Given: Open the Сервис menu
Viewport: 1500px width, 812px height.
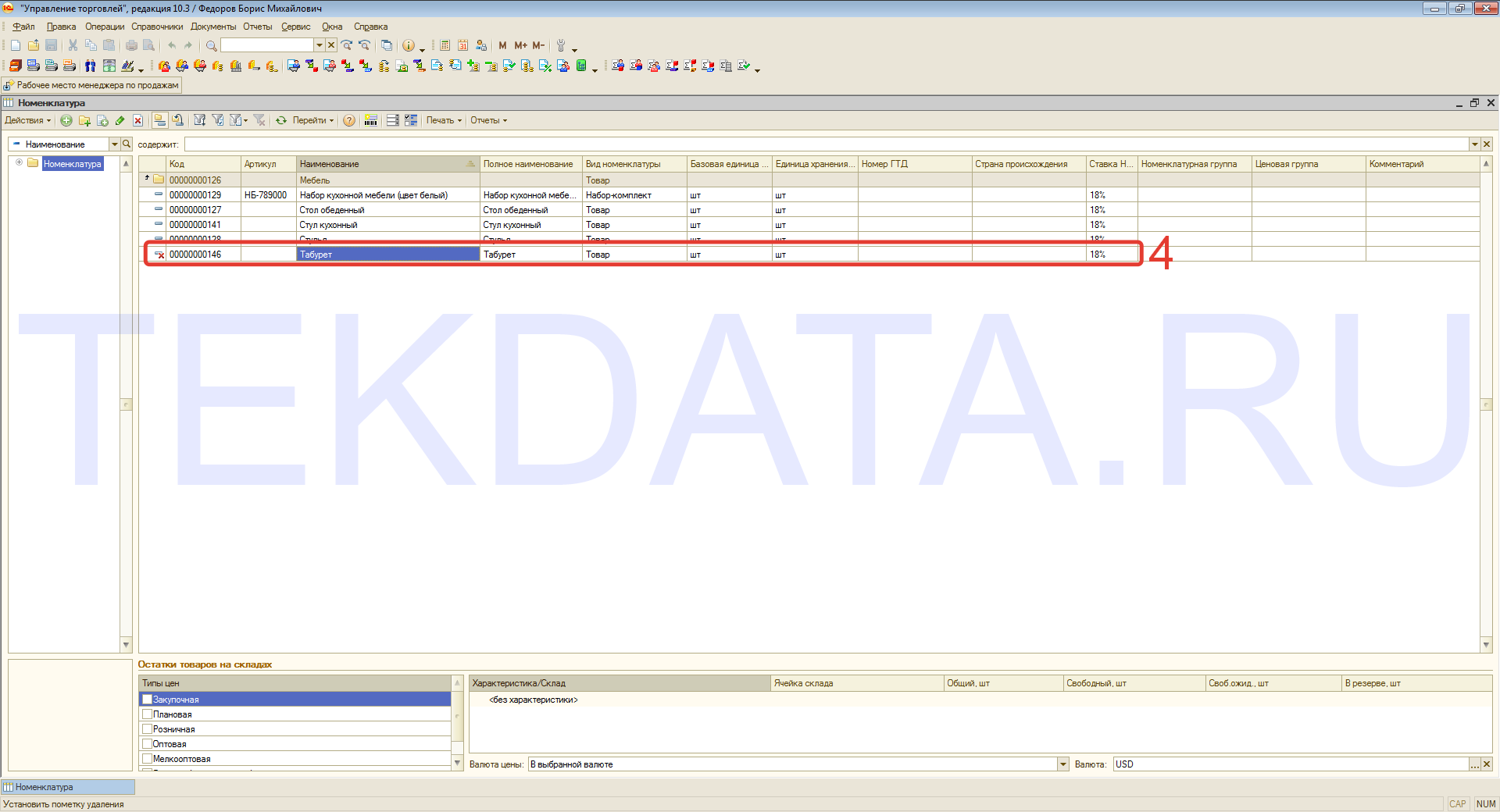Looking at the screenshot, I should click(295, 27).
